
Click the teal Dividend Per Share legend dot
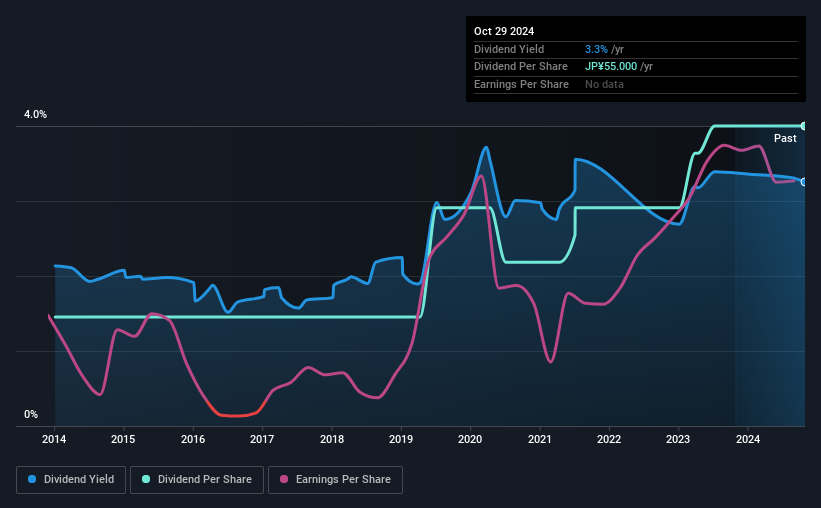[x=146, y=479]
